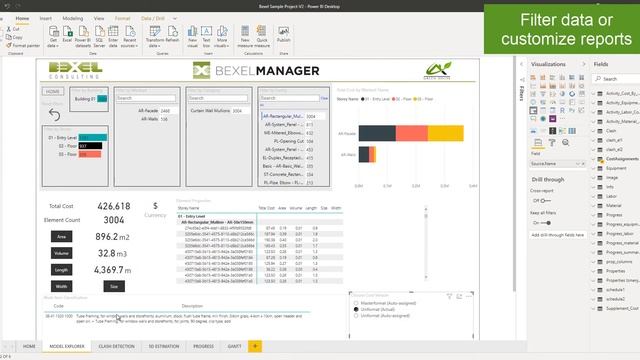Viewport: 640px width, 360px height.
Task: Open Recent sources in the ribbon
Action: (129, 37)
